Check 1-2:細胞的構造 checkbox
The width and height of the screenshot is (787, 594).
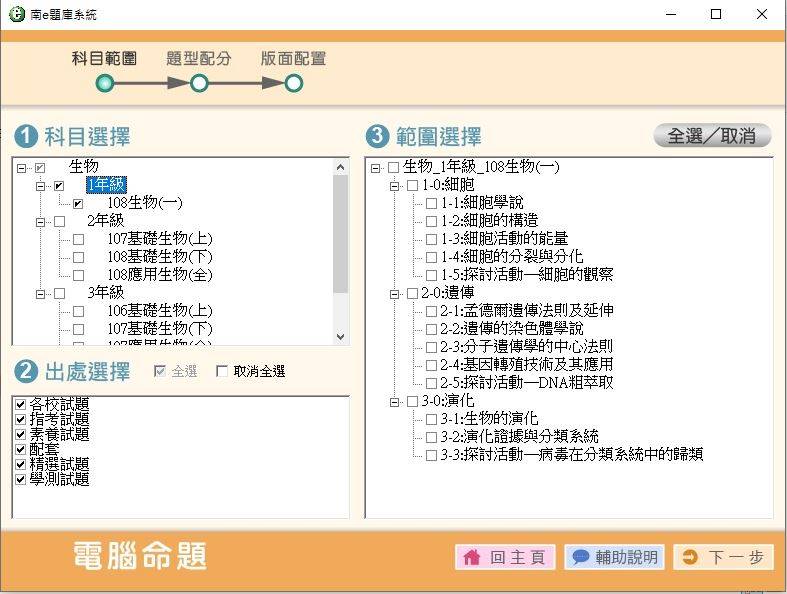pyautogui.click(x=431, y=221)
